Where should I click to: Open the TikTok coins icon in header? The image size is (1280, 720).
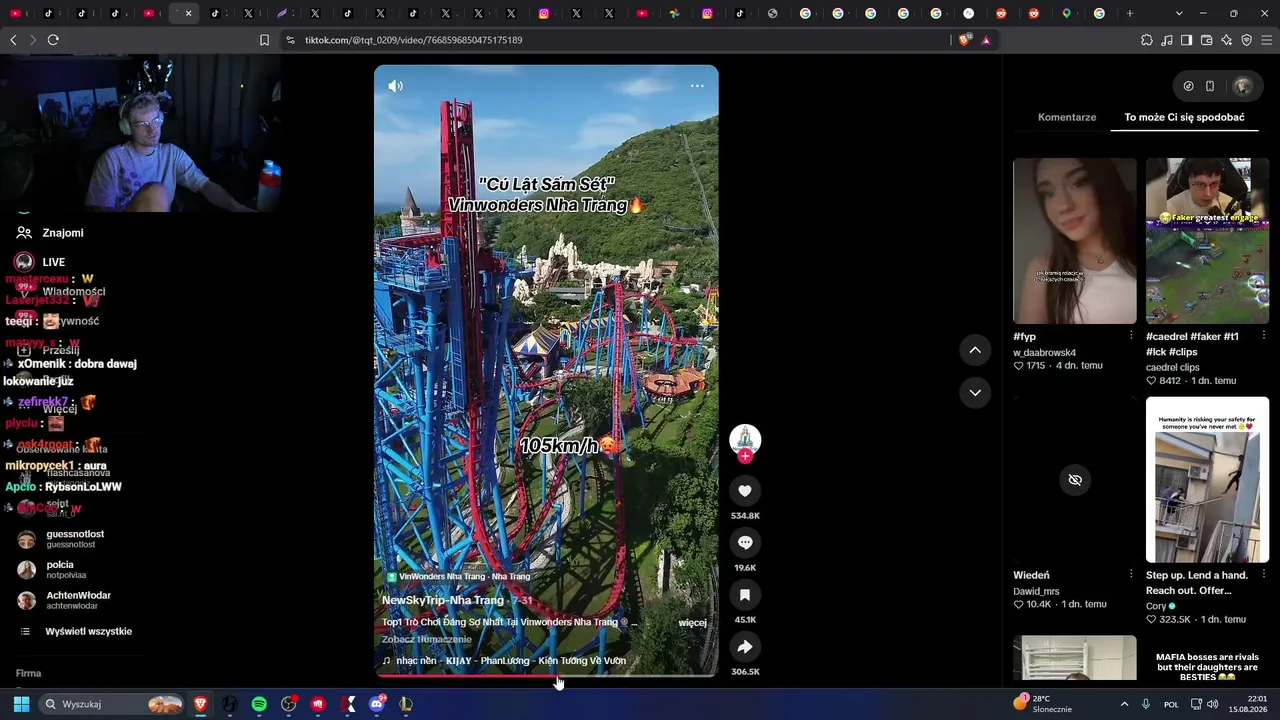[x=1188, y=86]
